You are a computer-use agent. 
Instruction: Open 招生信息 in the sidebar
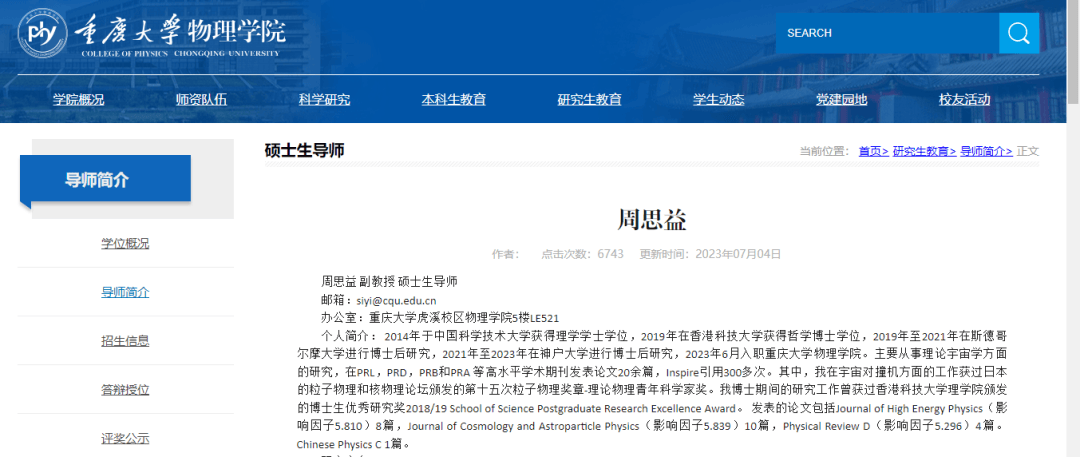tap(125, 340)
